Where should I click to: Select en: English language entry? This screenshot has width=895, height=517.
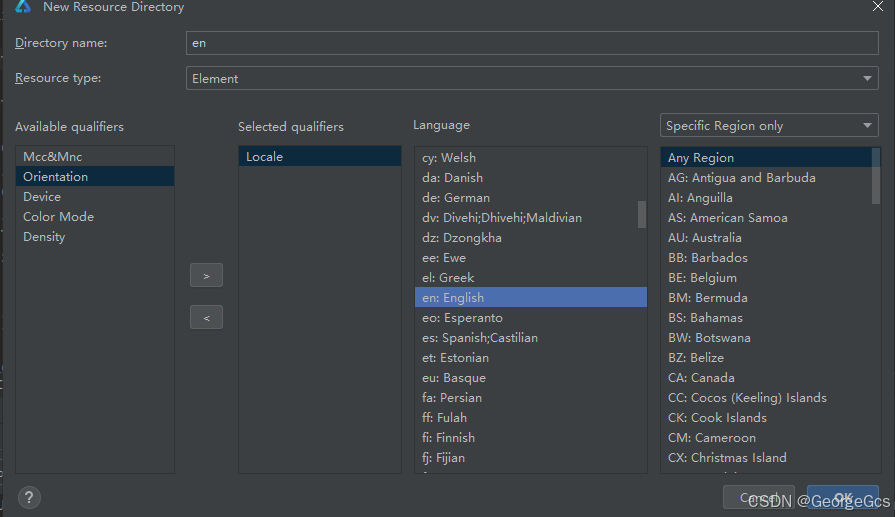pyautogui.click(x=453, y=298)
